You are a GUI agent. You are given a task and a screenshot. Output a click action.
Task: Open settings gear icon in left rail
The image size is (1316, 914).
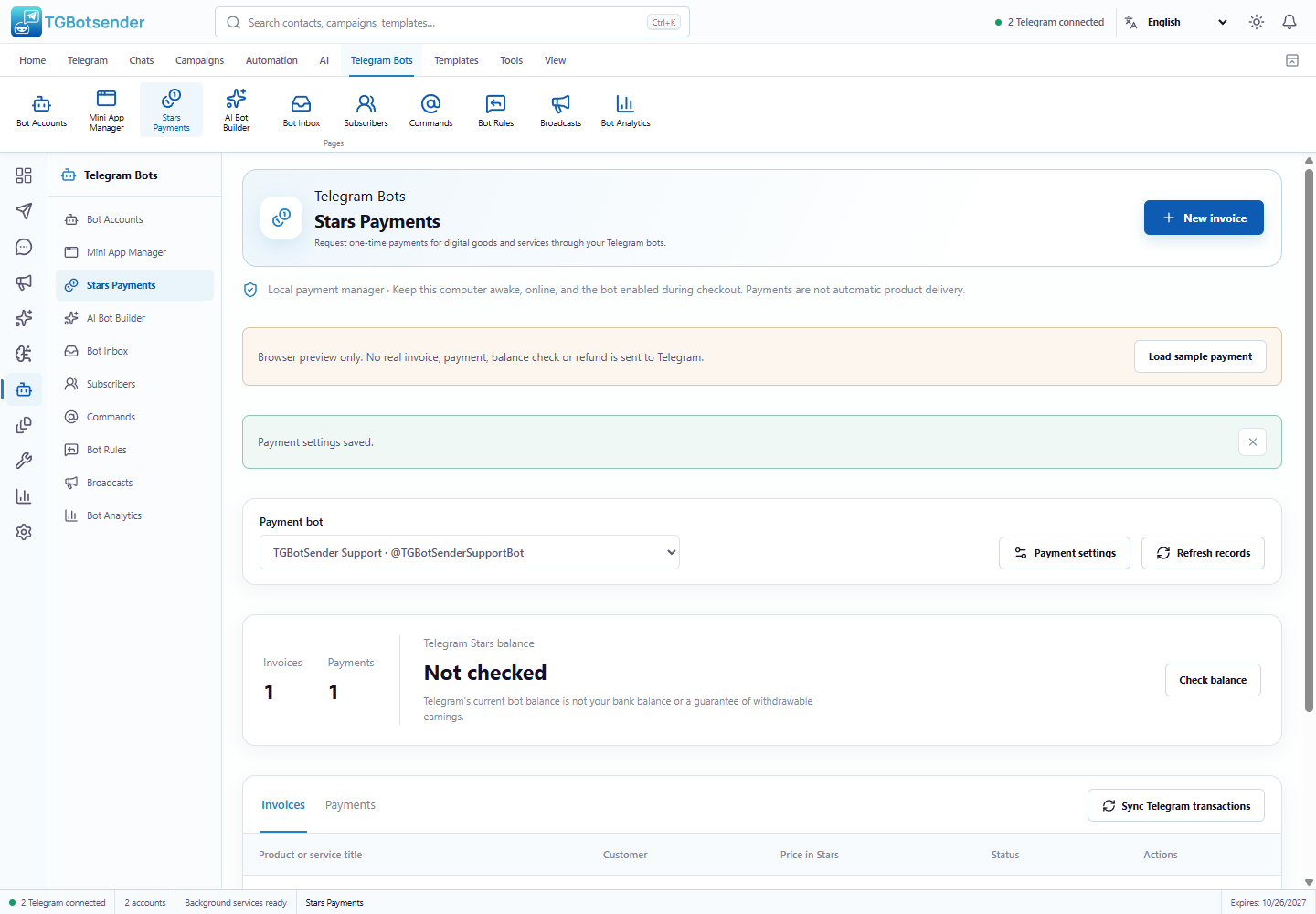(24, 532)
